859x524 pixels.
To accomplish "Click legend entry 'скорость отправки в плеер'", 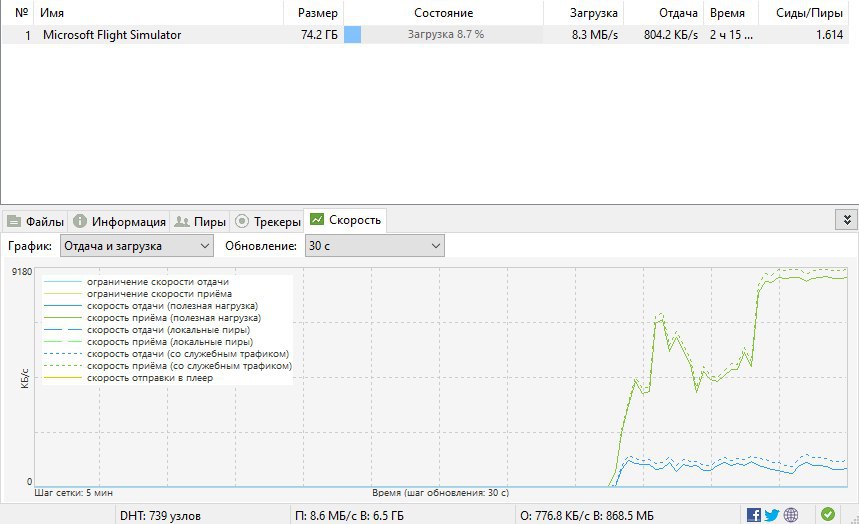I will tap(150, 378).
